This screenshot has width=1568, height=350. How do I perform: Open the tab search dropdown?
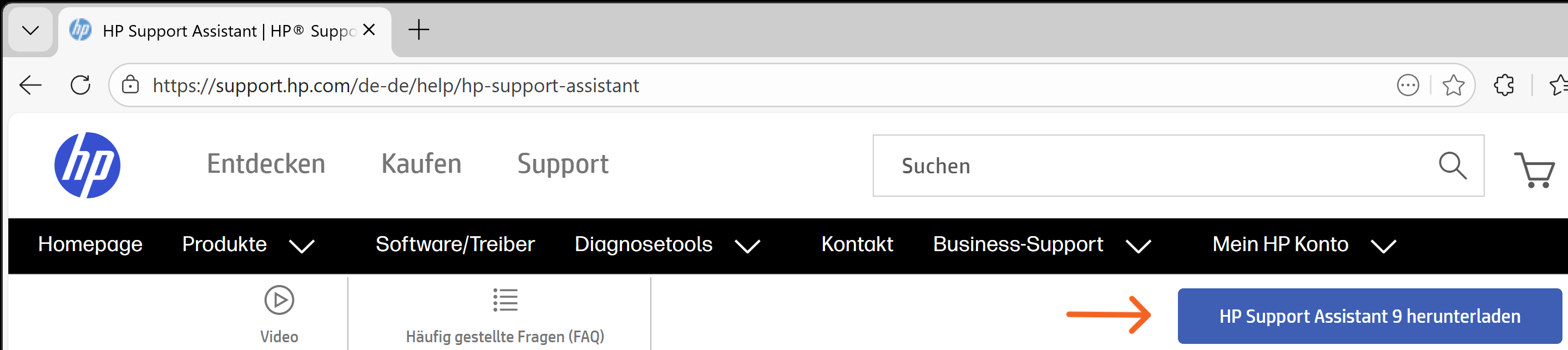coord(31,30)
